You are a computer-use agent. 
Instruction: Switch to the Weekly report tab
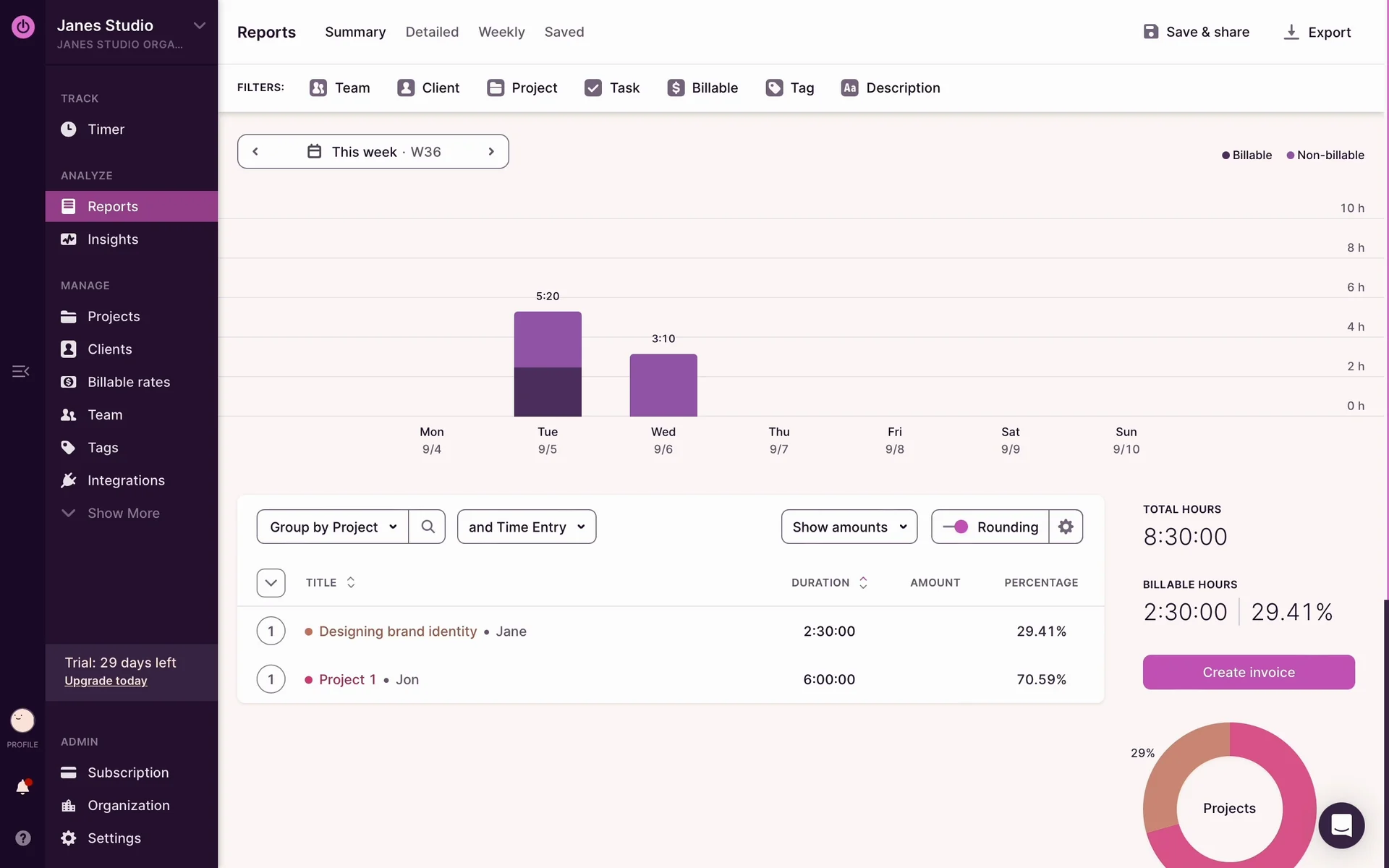(x=501, y=32)
